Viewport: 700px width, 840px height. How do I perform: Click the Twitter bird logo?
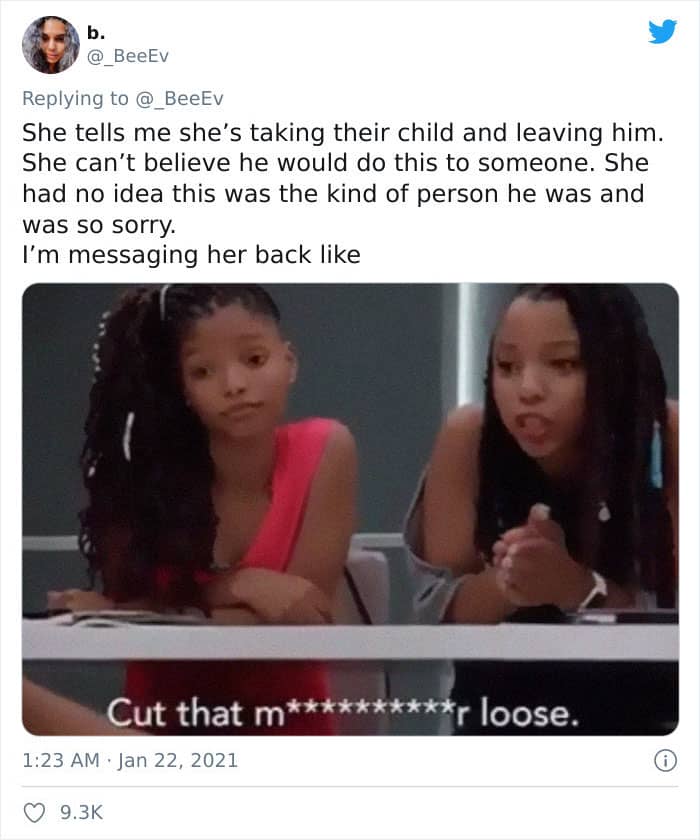pyautogui.click(x=663, y=32)
